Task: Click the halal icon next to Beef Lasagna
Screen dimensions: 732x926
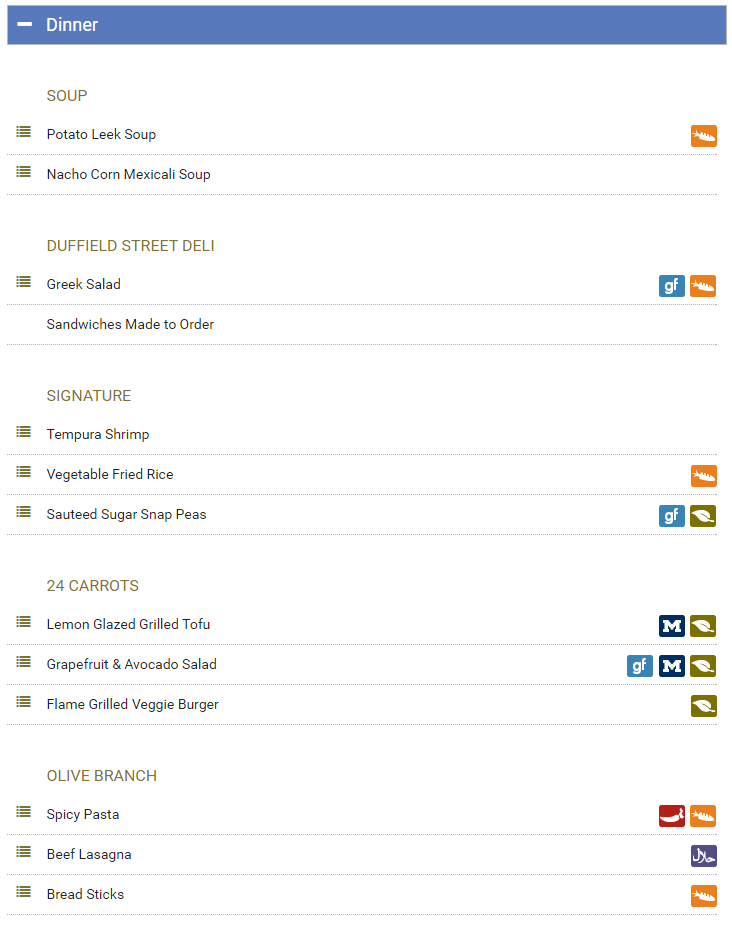Action: (704, 856)
